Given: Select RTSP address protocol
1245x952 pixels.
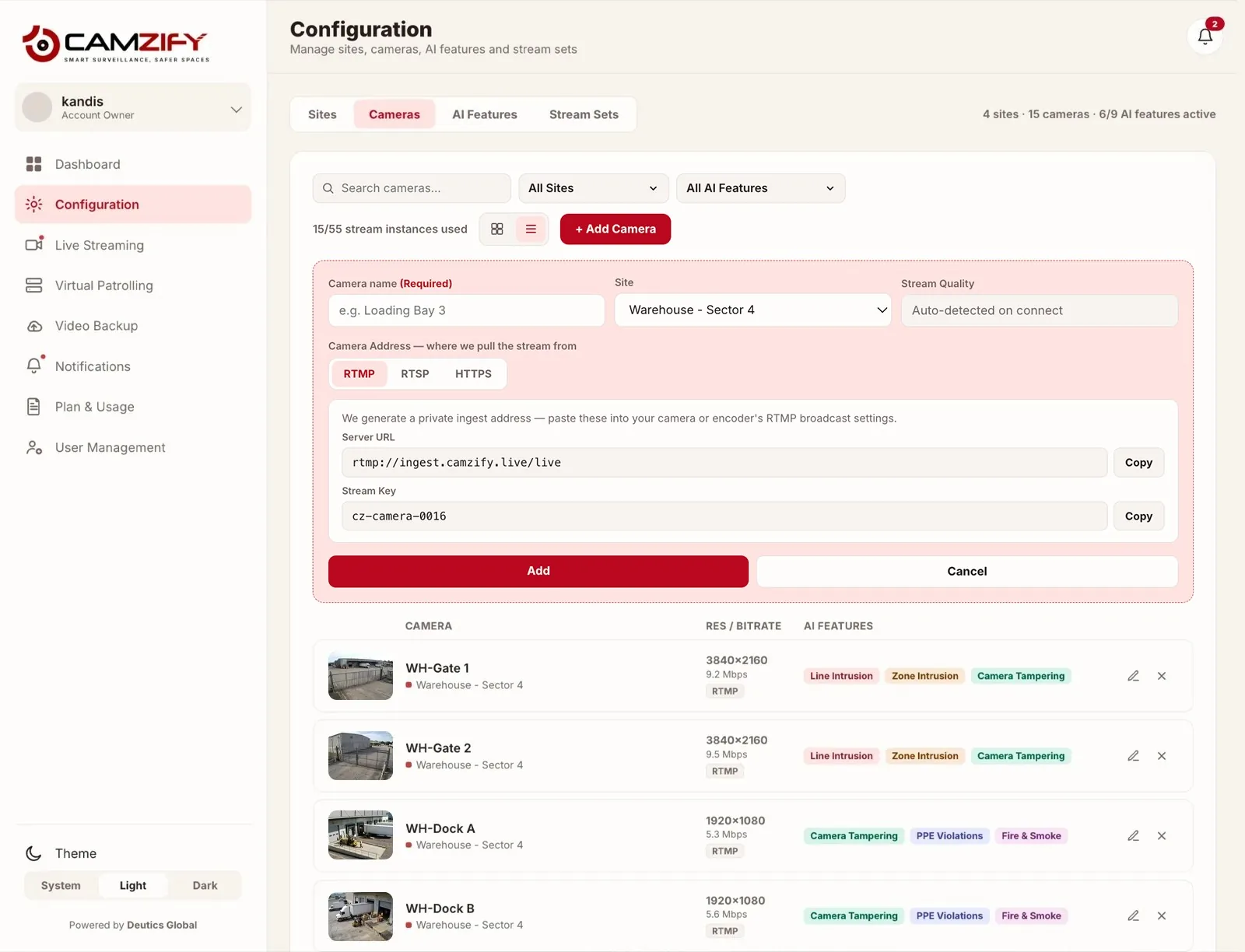Looking at the screenshot, I should pyautogui.click(x=415, y=374).
